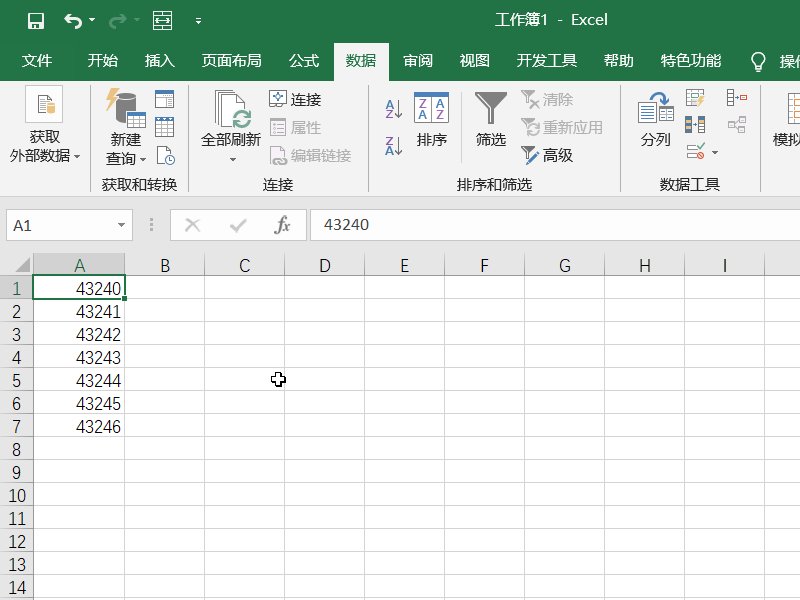The width and height of the screenshot is (800, 600).
Task: Switch to the 公式 ribbon tab
Action: (303, 61)
